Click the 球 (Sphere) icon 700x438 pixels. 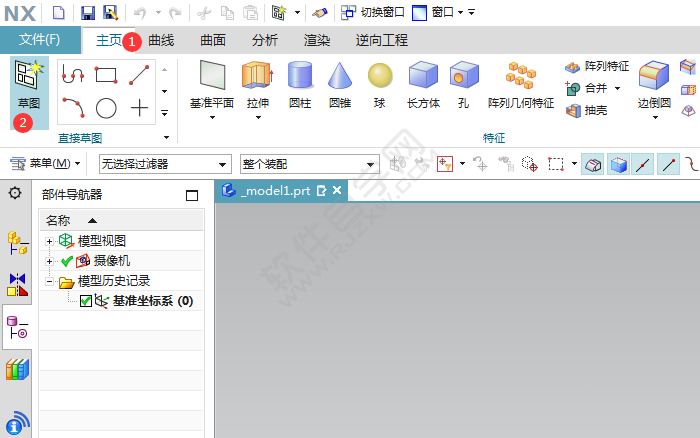pos(379,77)
